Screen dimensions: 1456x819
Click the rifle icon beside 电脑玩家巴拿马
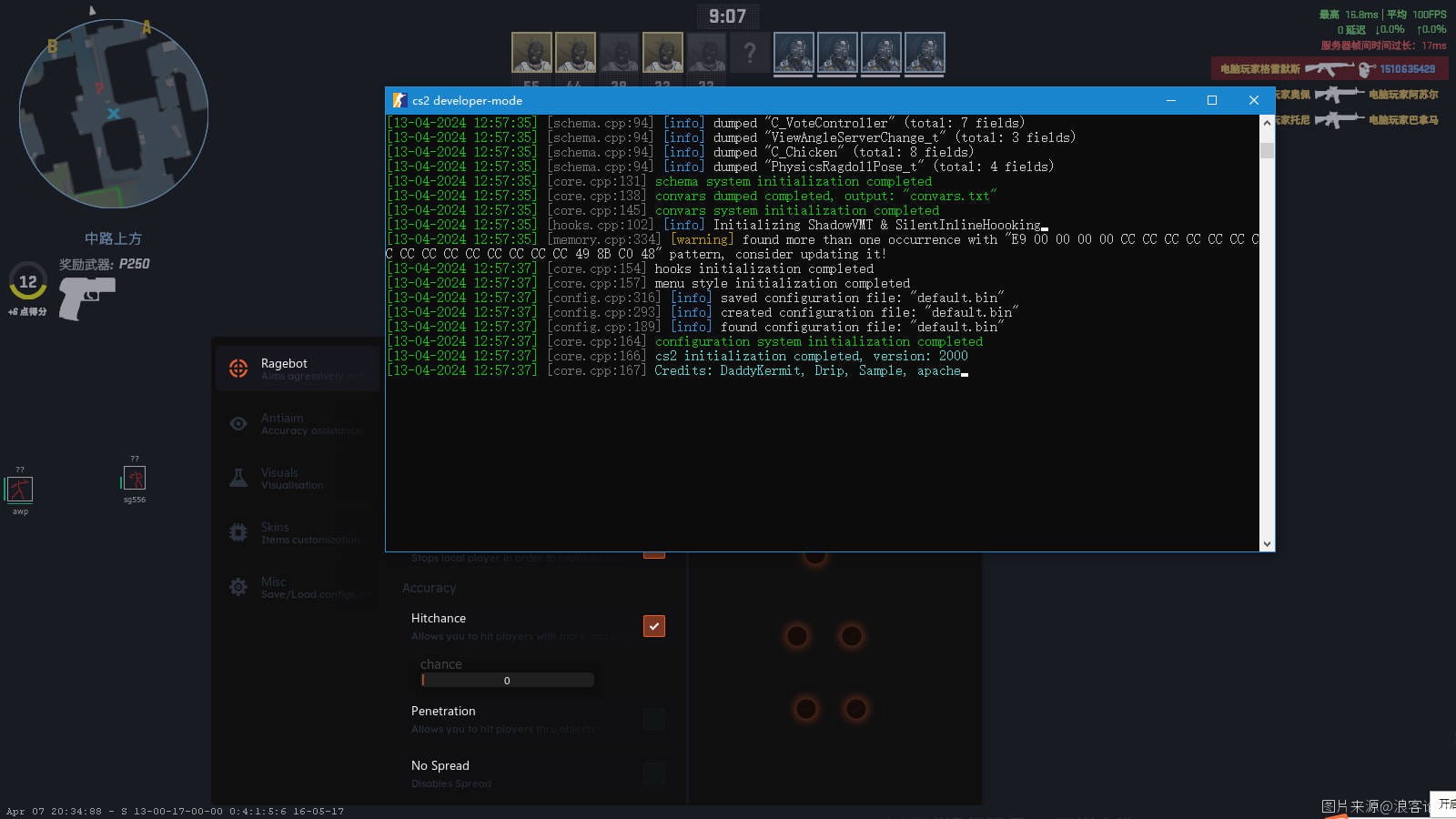tap(1339, 119)
